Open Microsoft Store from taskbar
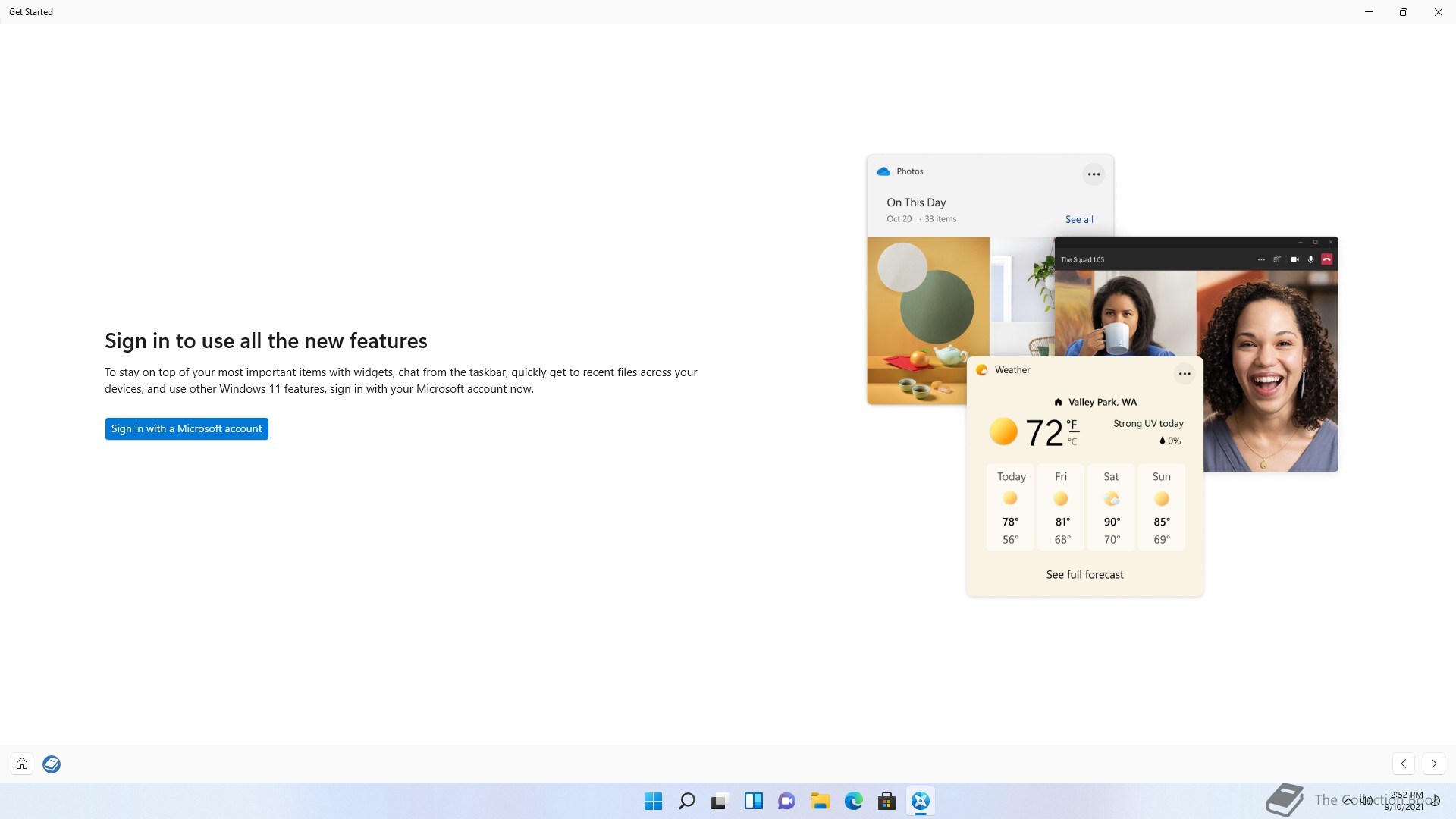Viewport: 1456px width, 819px height. click(886, 801)
